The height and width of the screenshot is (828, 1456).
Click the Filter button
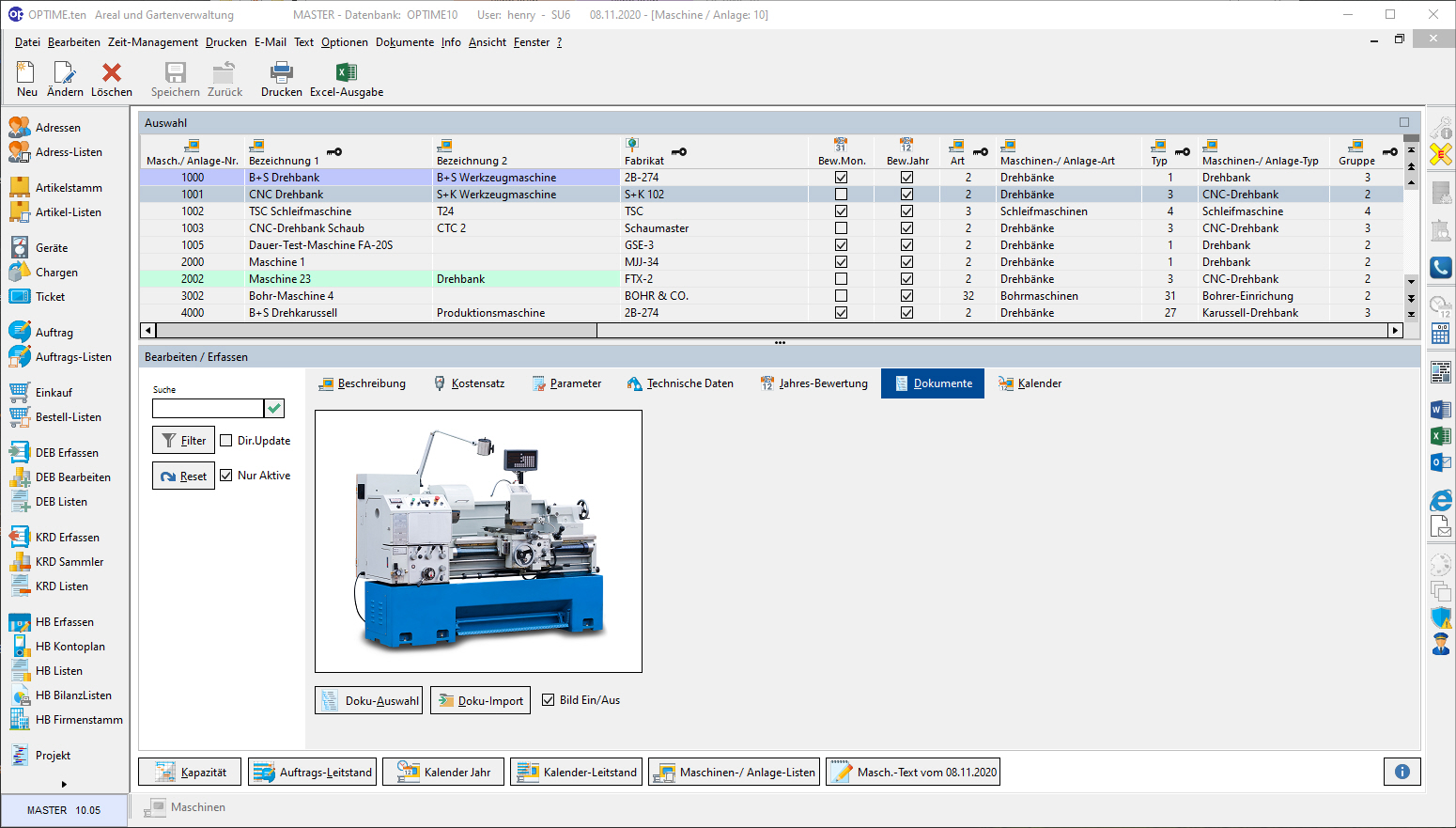point(183,440)
